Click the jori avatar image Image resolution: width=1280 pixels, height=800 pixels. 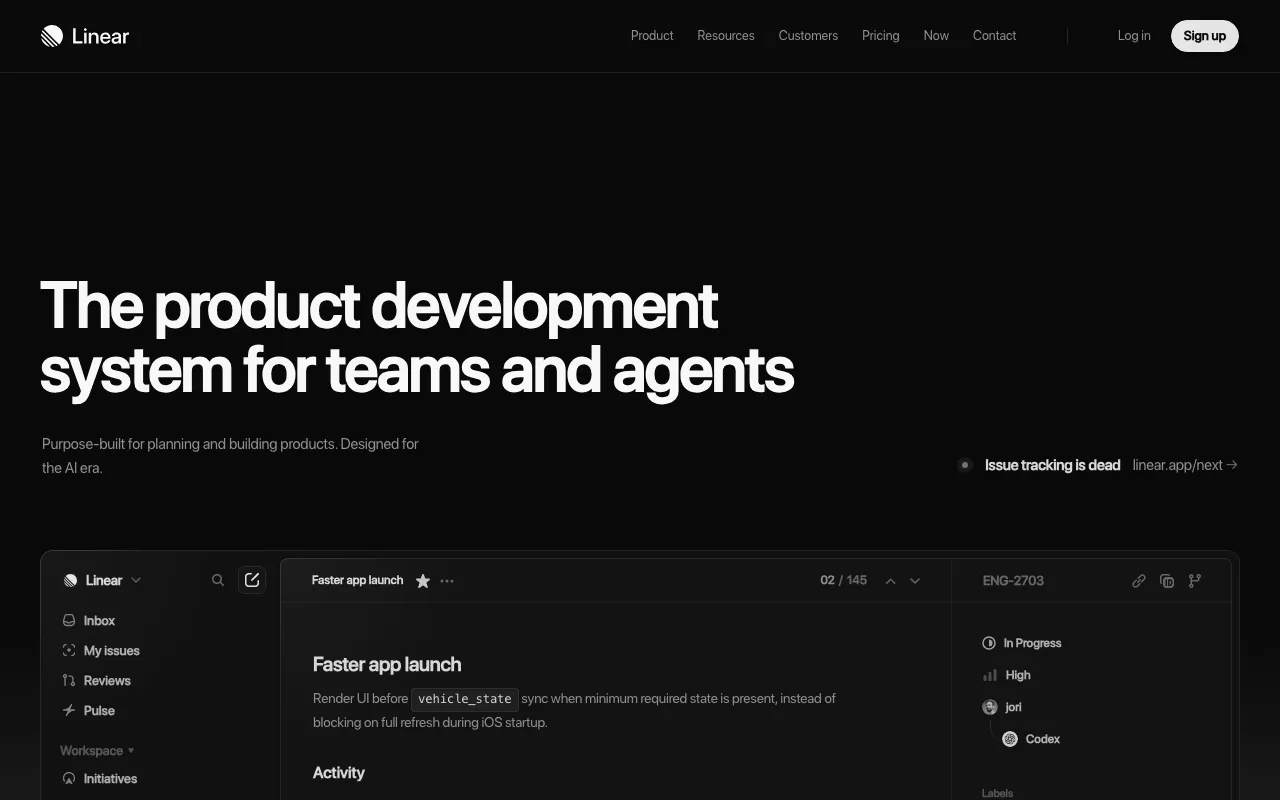tap(990, 707)
